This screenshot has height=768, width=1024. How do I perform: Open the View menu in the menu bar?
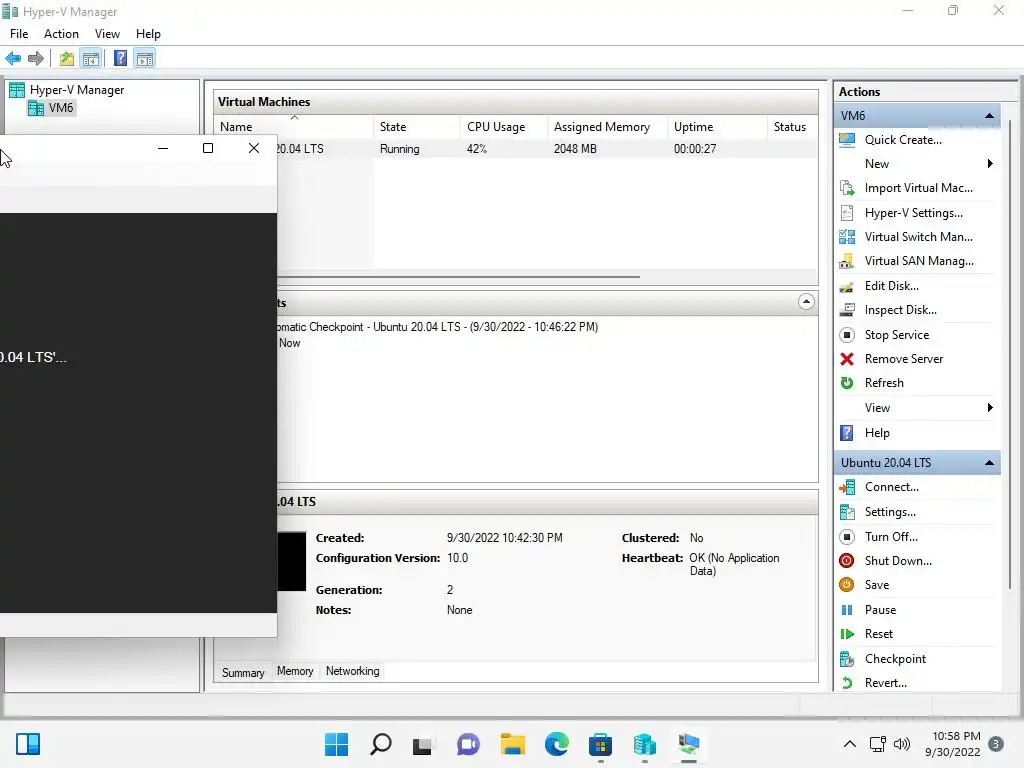[107, 34]
